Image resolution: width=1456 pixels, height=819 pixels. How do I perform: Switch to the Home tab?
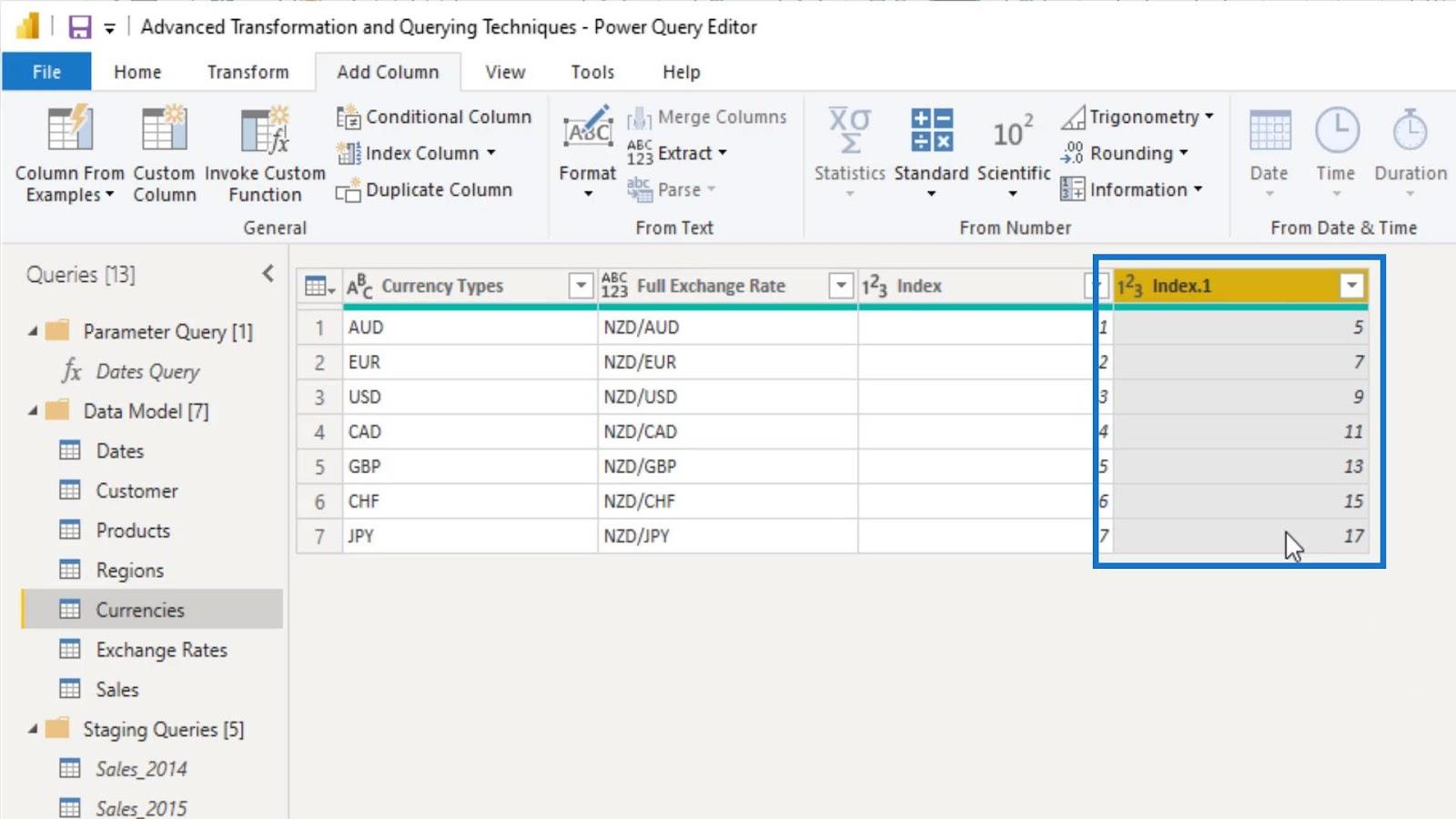pyautogui.click(x=137, y=71)
